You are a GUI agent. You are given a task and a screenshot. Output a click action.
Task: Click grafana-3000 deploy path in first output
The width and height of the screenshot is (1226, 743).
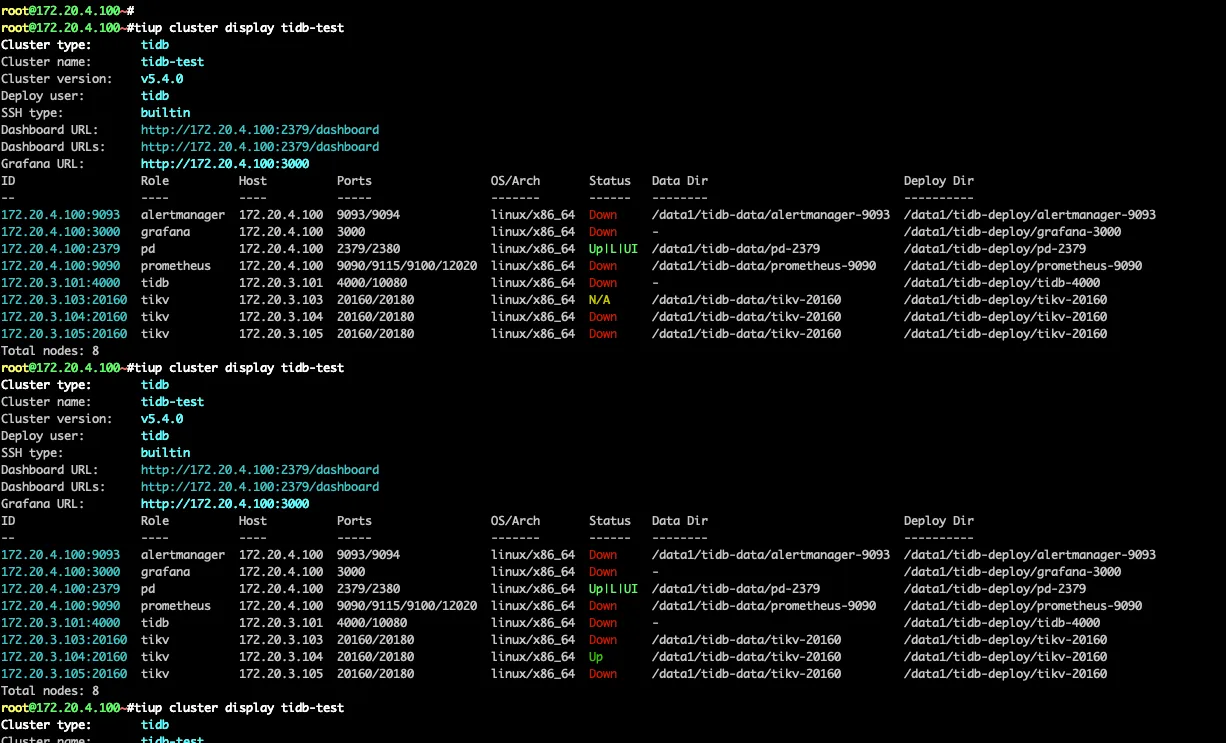click(1012, 232)
